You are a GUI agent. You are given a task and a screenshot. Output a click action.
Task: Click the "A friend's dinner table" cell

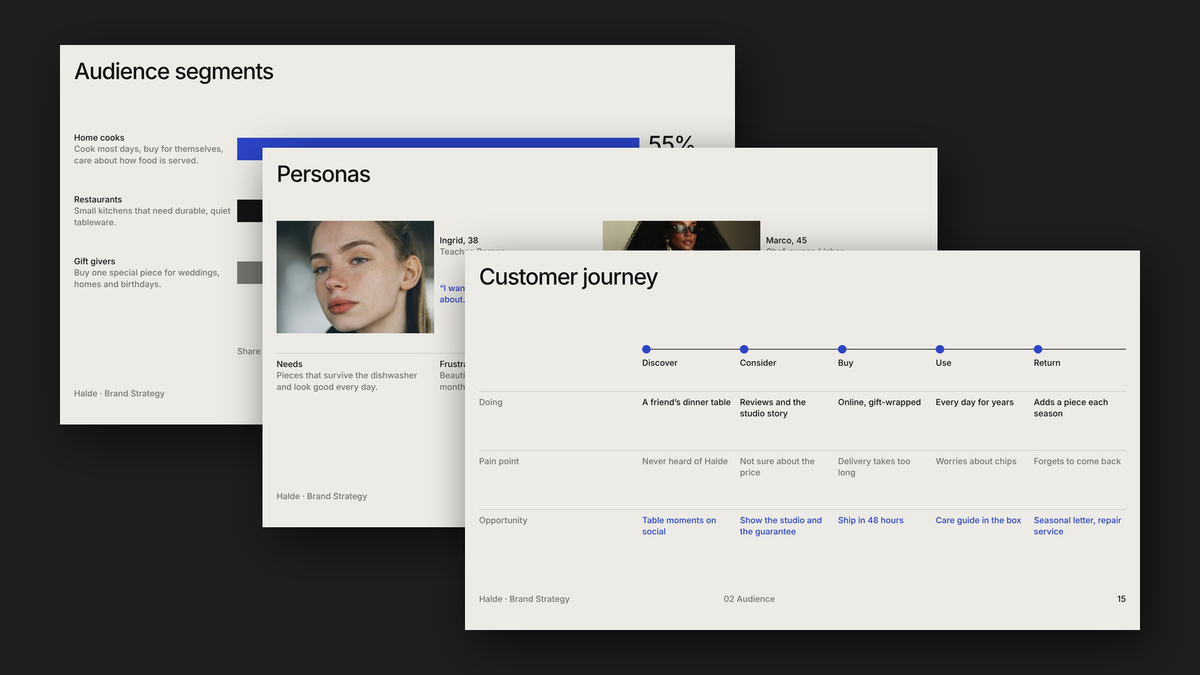(686, 402)
